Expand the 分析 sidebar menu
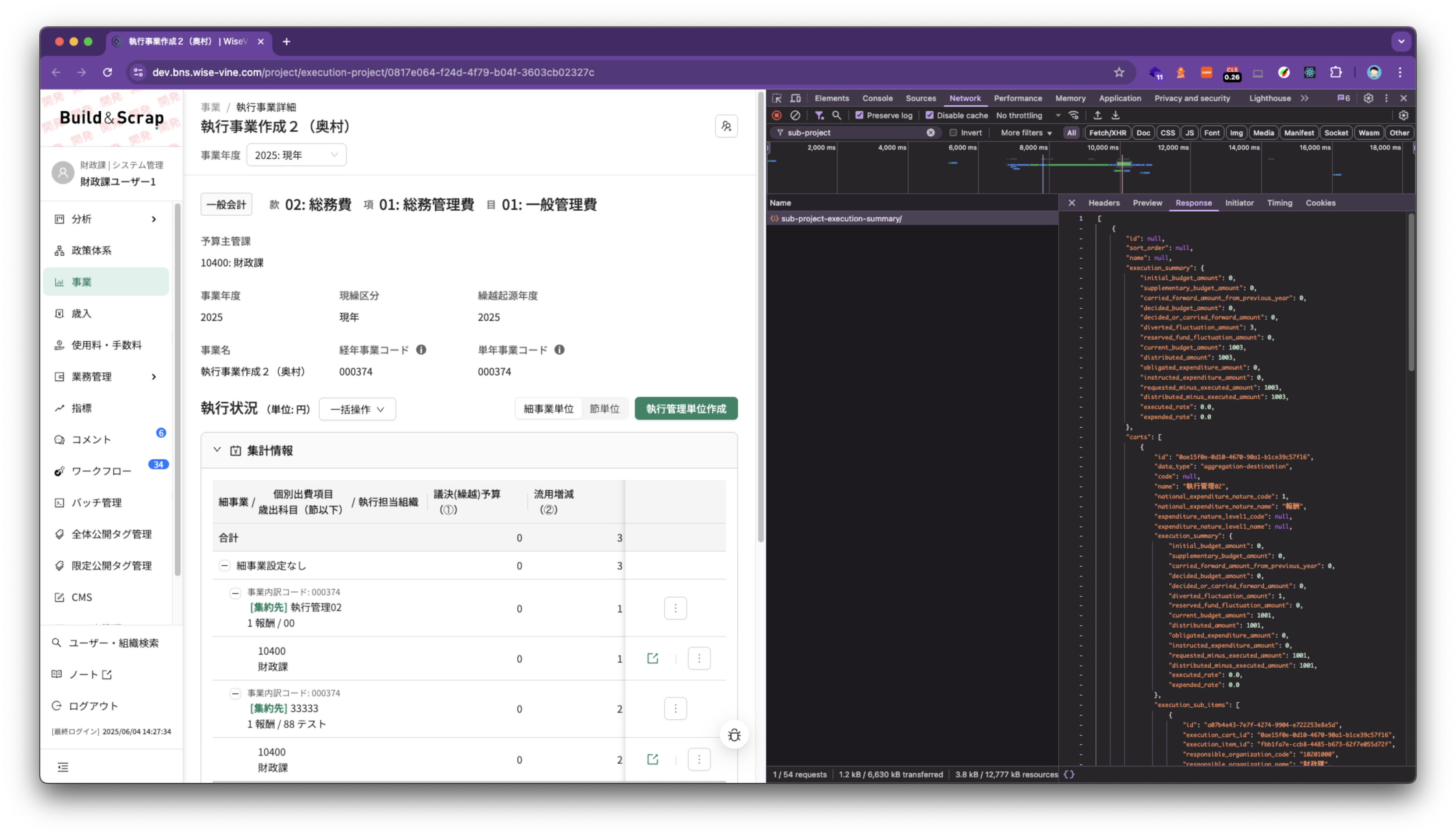The image size is (1456, 836). [x=106, y=219]
